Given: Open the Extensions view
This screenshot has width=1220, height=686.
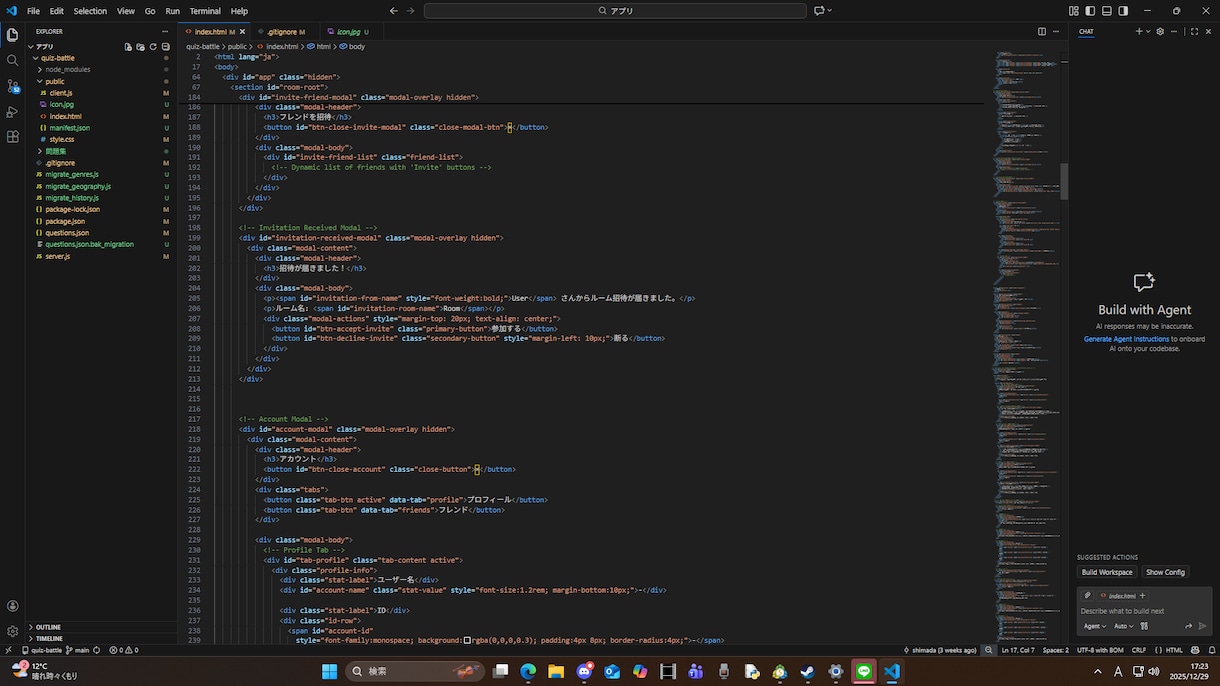Looking at the screenshot, I should 13,137.
